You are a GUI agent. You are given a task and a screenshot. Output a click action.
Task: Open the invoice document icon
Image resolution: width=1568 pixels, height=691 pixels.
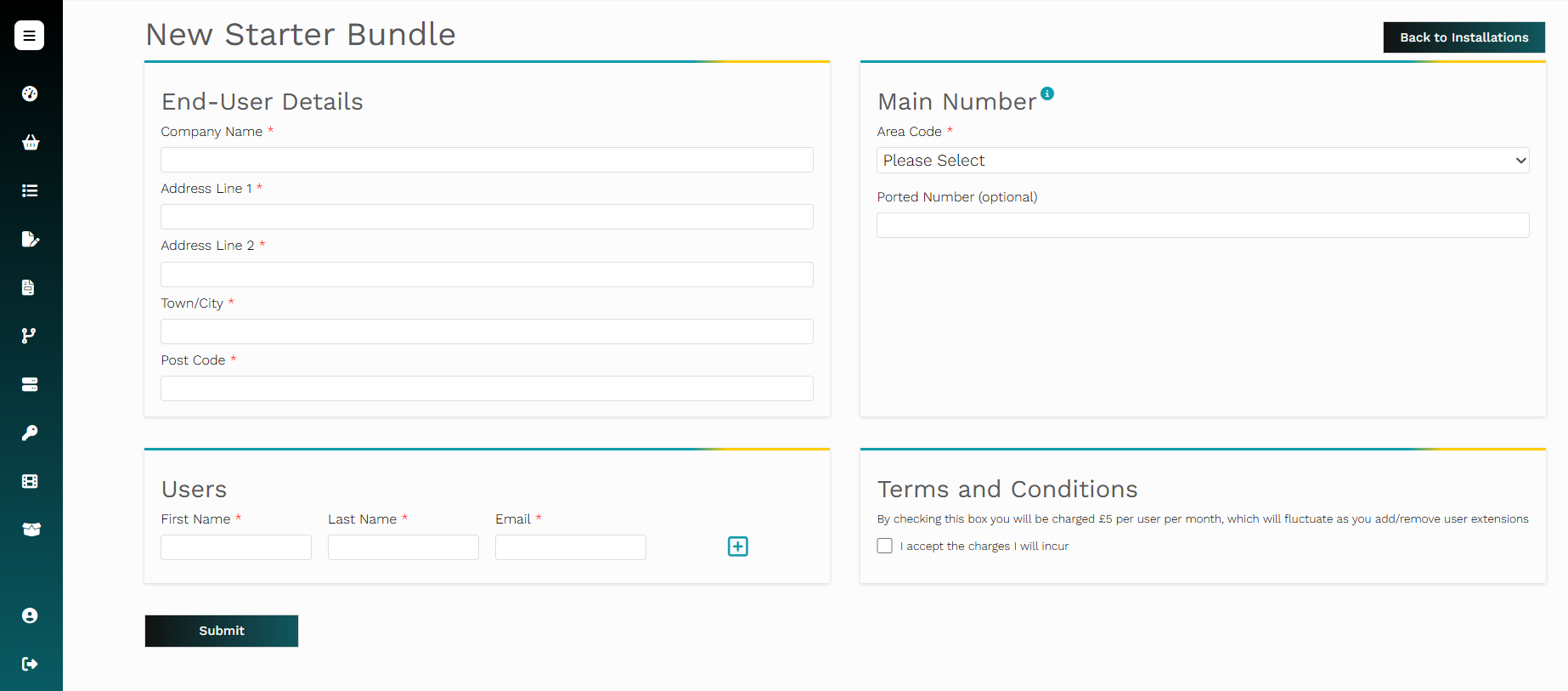(28, 287)
